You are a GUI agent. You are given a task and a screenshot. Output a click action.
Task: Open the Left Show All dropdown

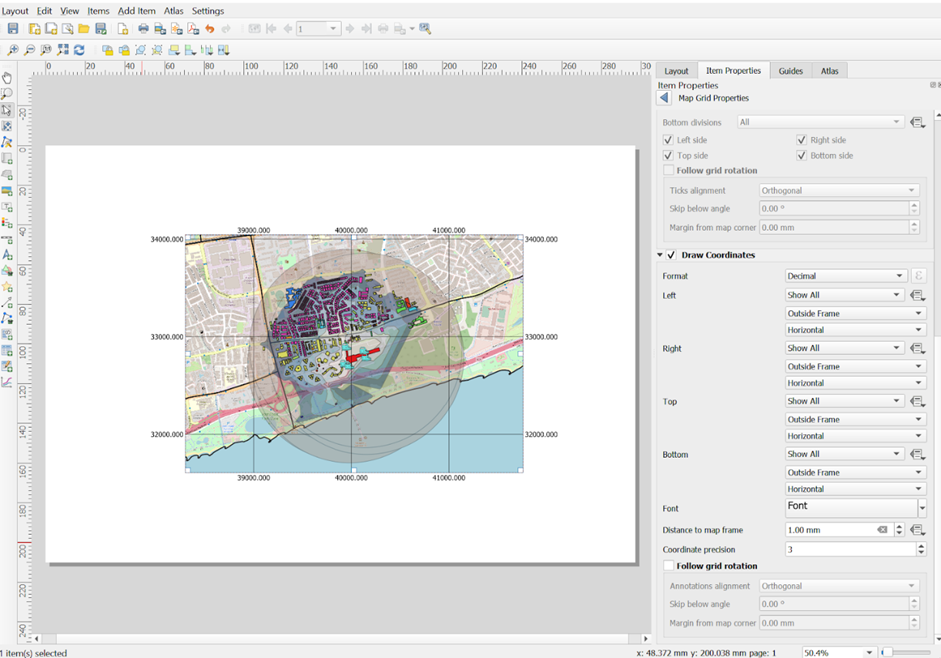click(845, 295)
